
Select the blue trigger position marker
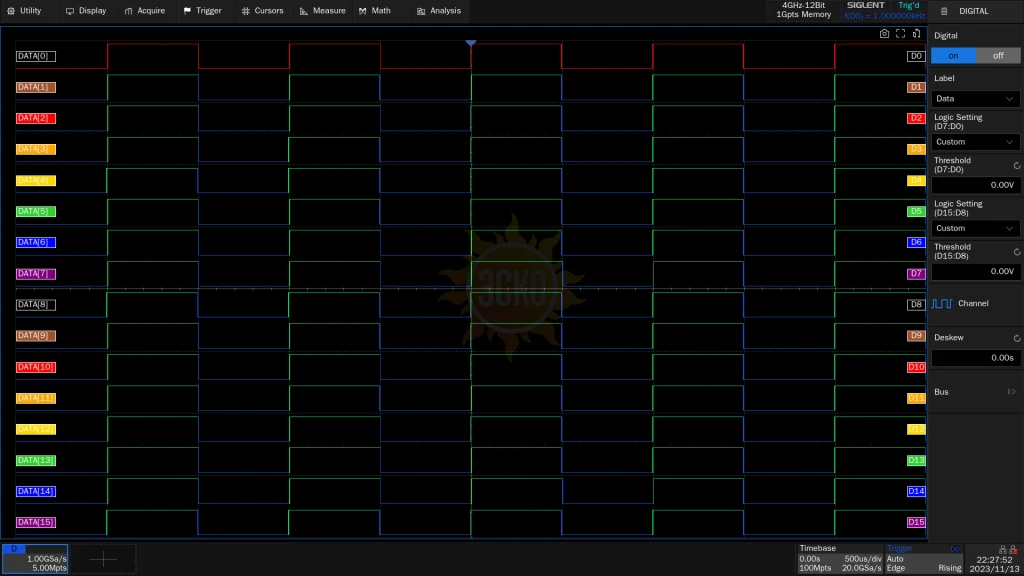[471, 43]
